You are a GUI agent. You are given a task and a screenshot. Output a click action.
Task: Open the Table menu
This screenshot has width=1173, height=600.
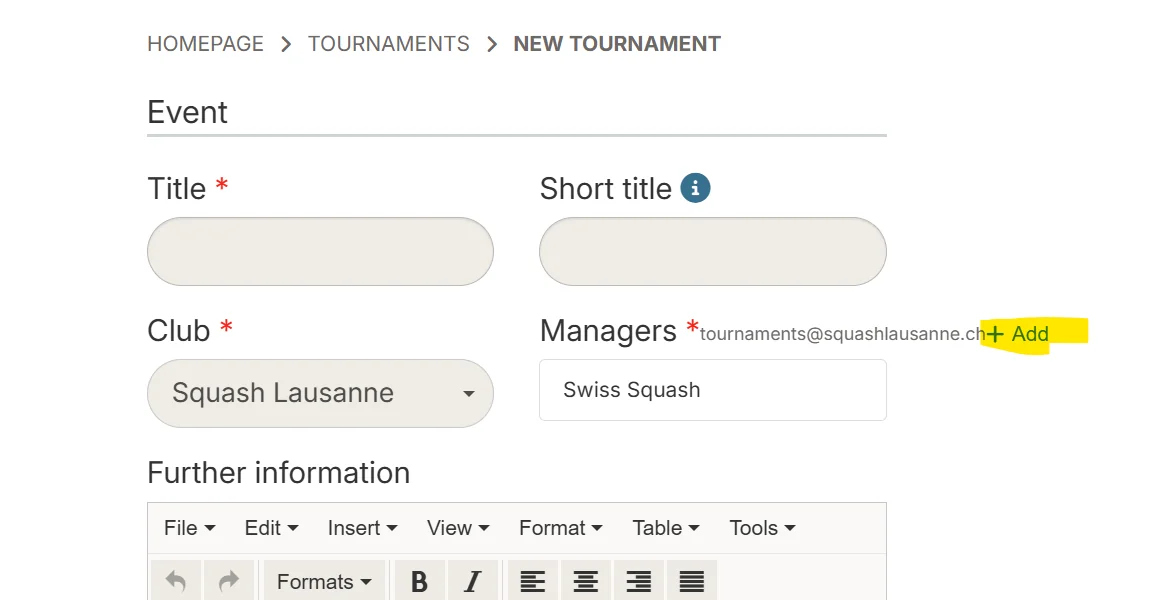point(666,528)
